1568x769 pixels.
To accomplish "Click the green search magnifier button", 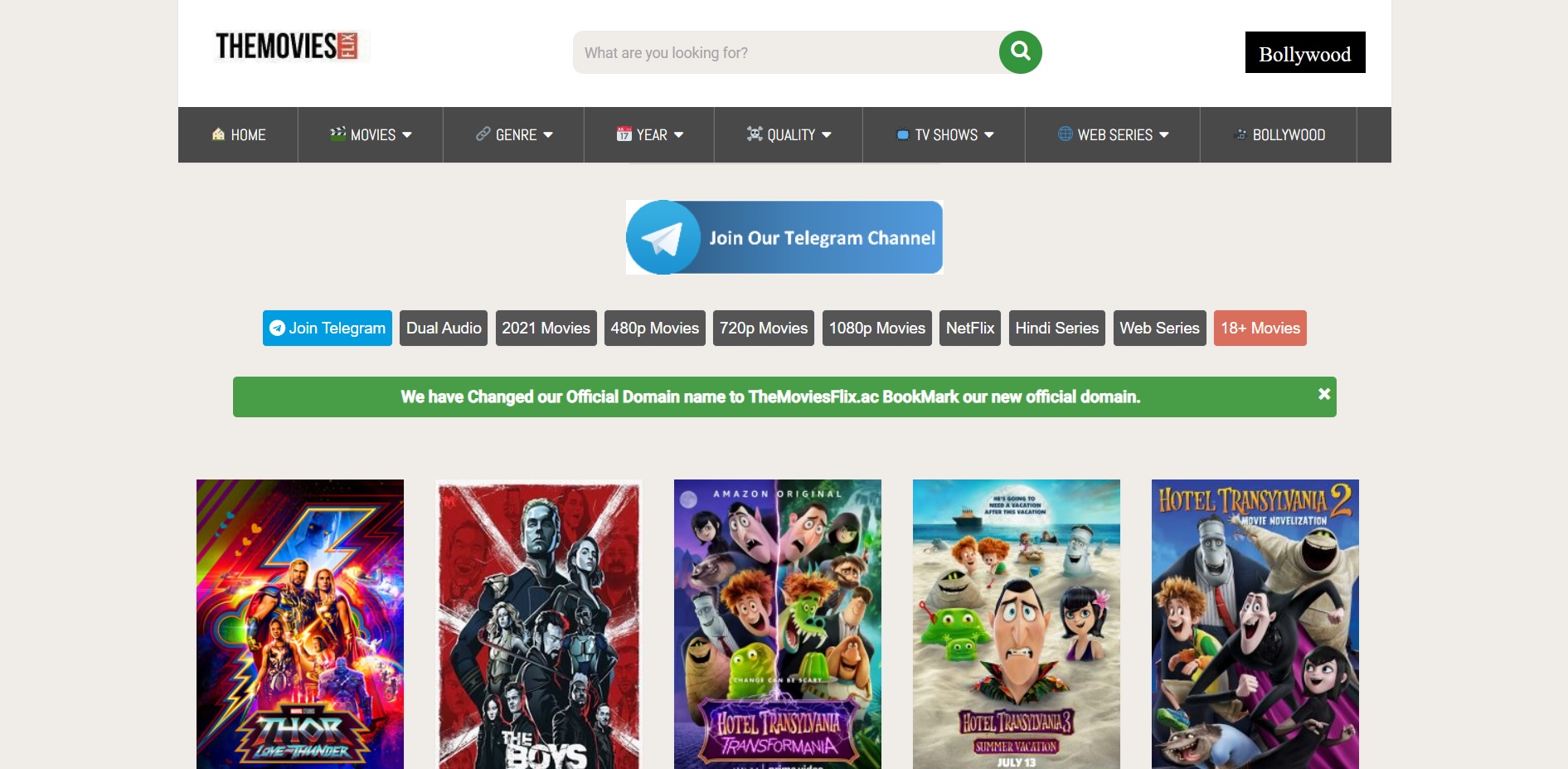I will (x=1020, y=52).
